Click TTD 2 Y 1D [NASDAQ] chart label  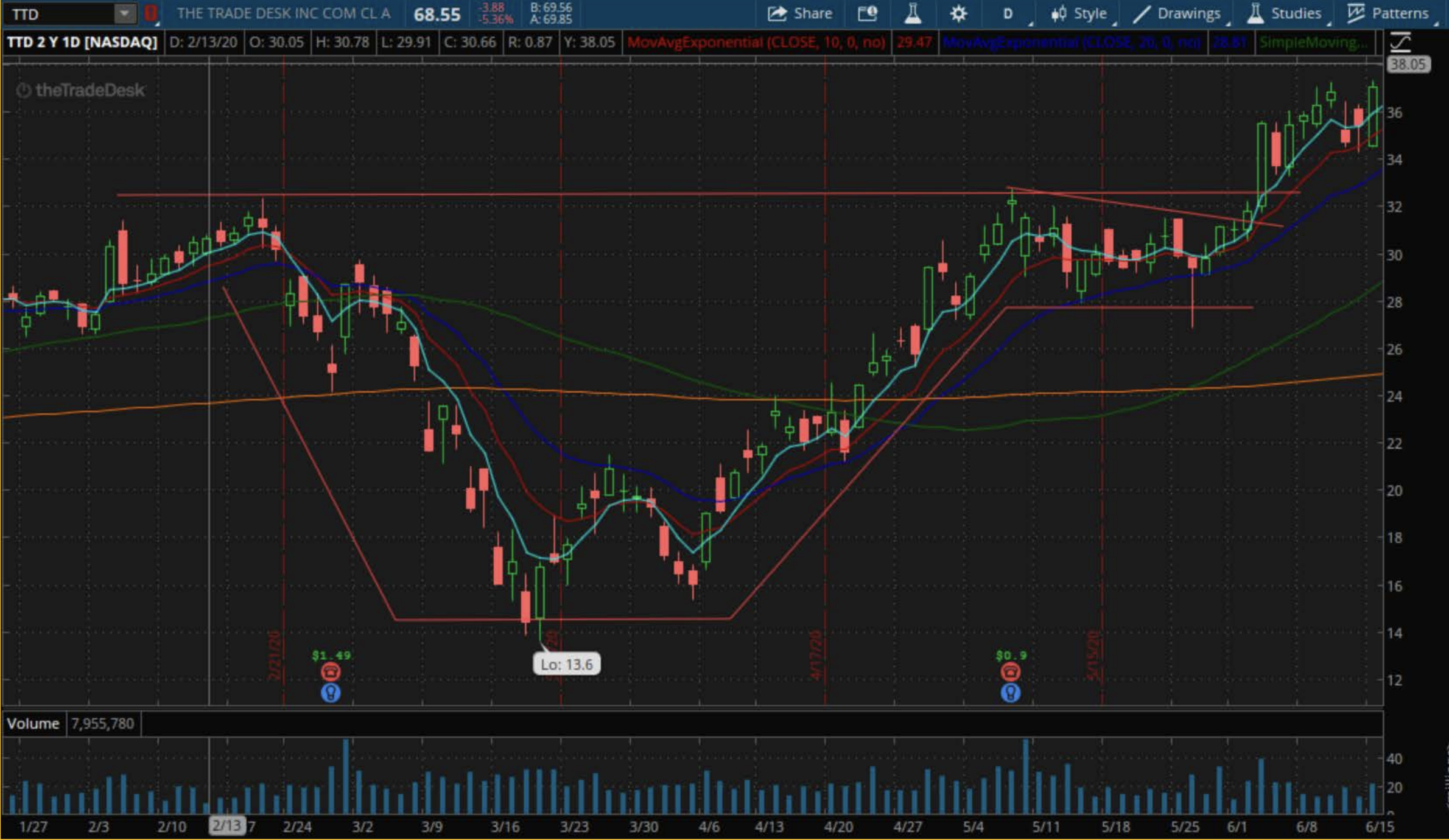82,42
